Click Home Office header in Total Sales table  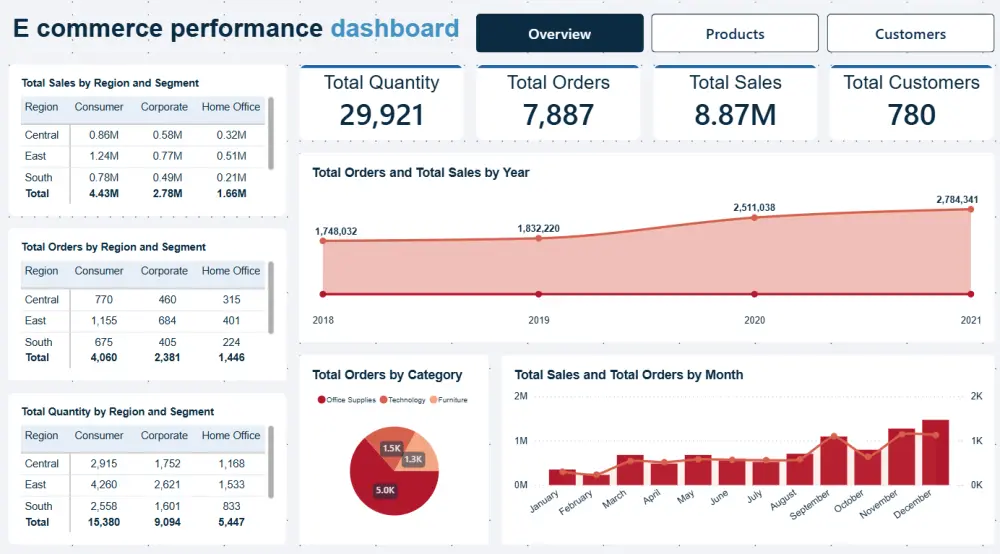click(x=231, y=107)
